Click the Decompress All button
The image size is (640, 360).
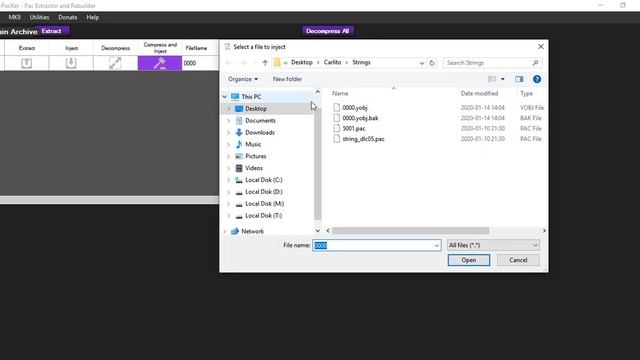pos(327,31)
